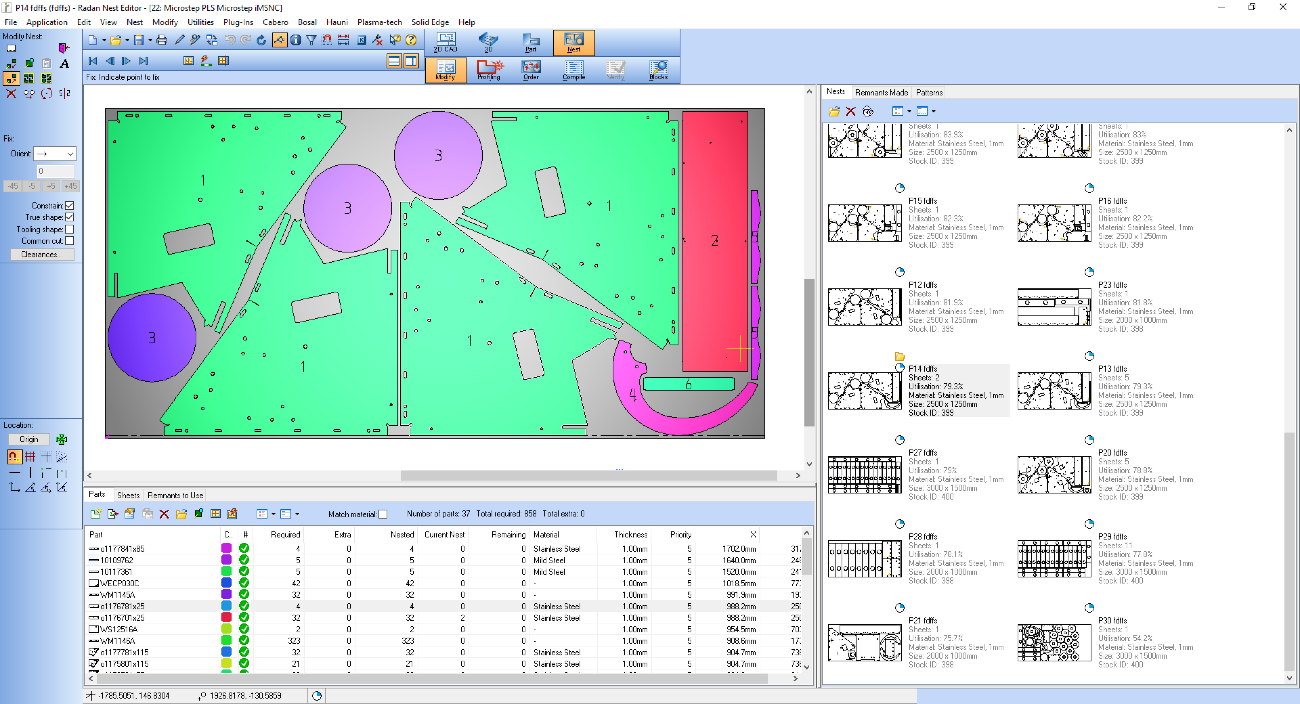Click magenta color swatch for part c1177841x85
The height and width of the screenshot is (704, 1300).
pos(227,549)
